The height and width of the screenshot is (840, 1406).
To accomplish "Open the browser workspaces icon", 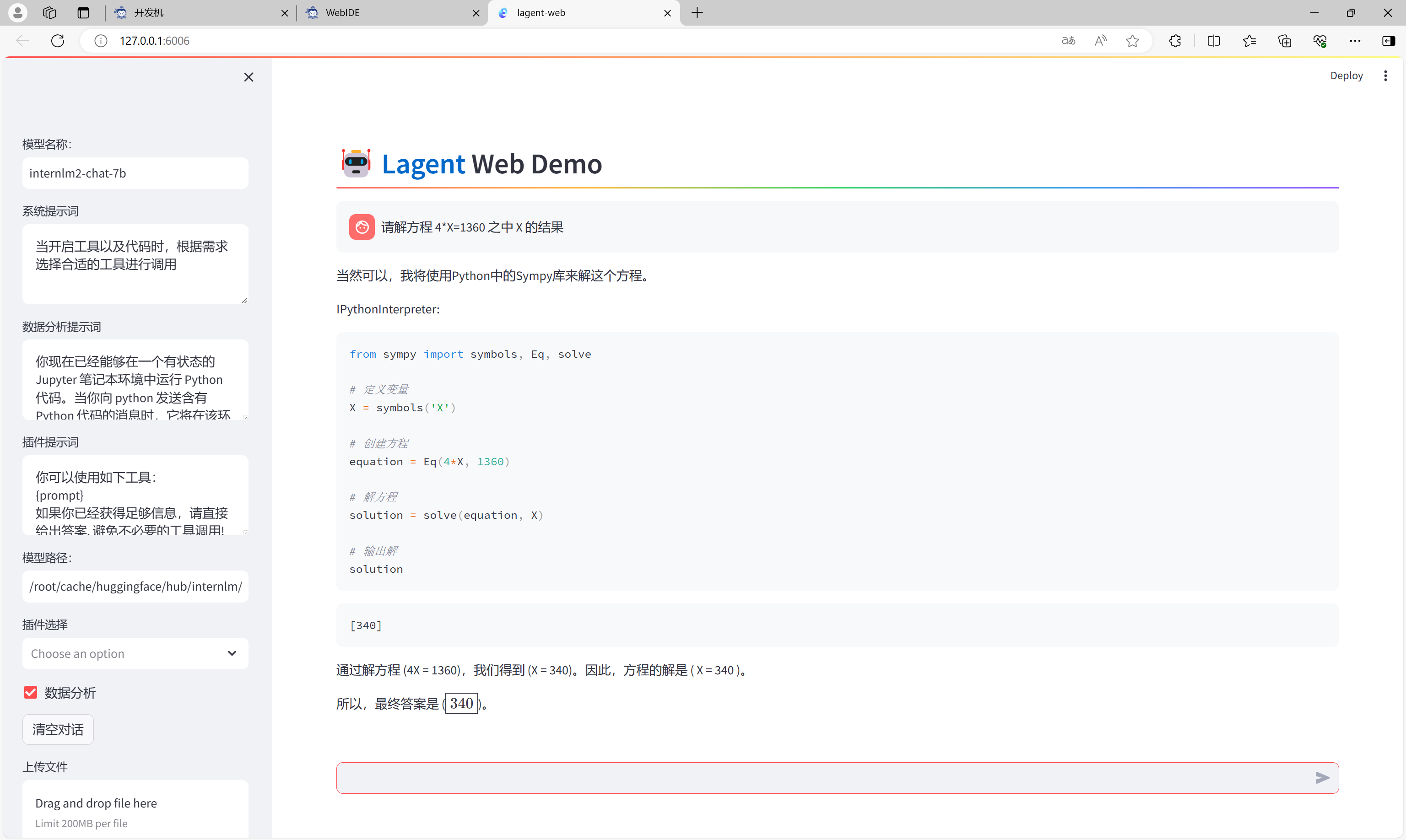I will click(x=50, y=12).
